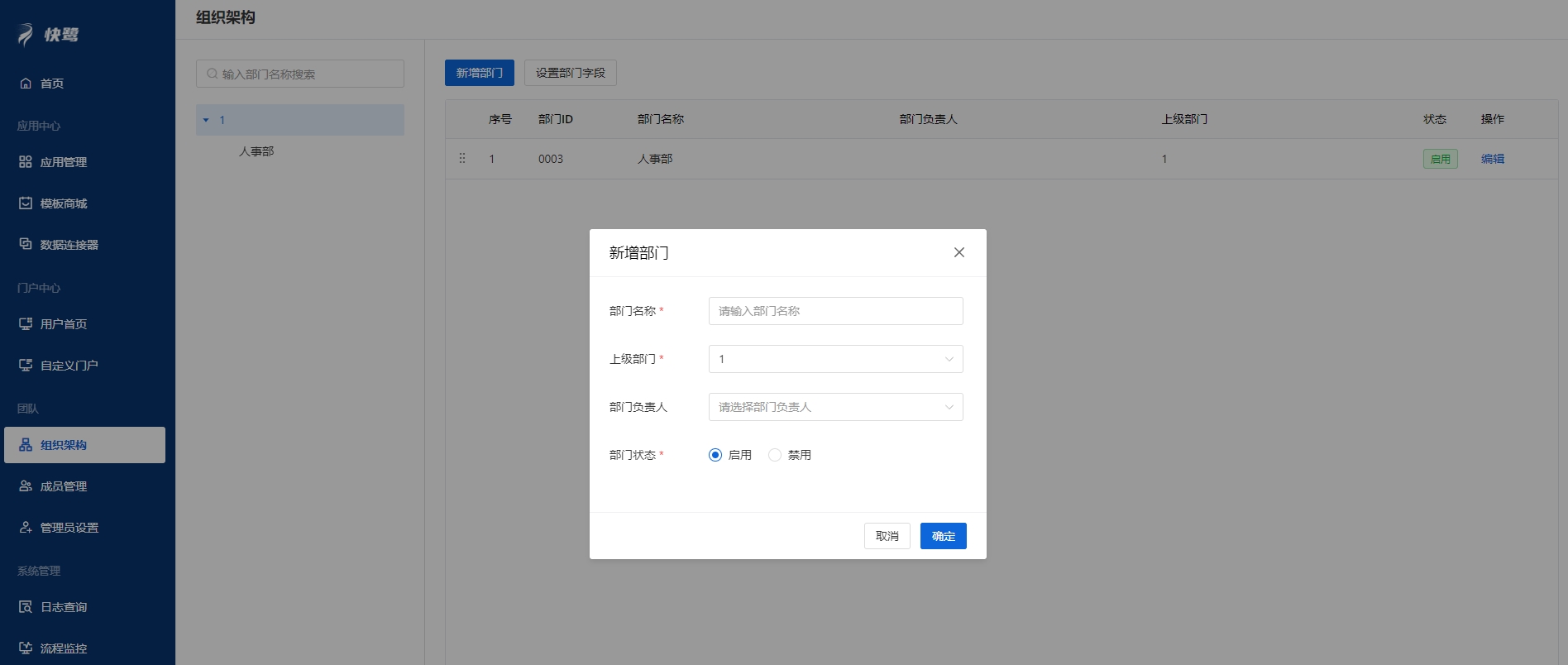
Task: Go to 日志查询 menu item
Action: tap(64, 607)
